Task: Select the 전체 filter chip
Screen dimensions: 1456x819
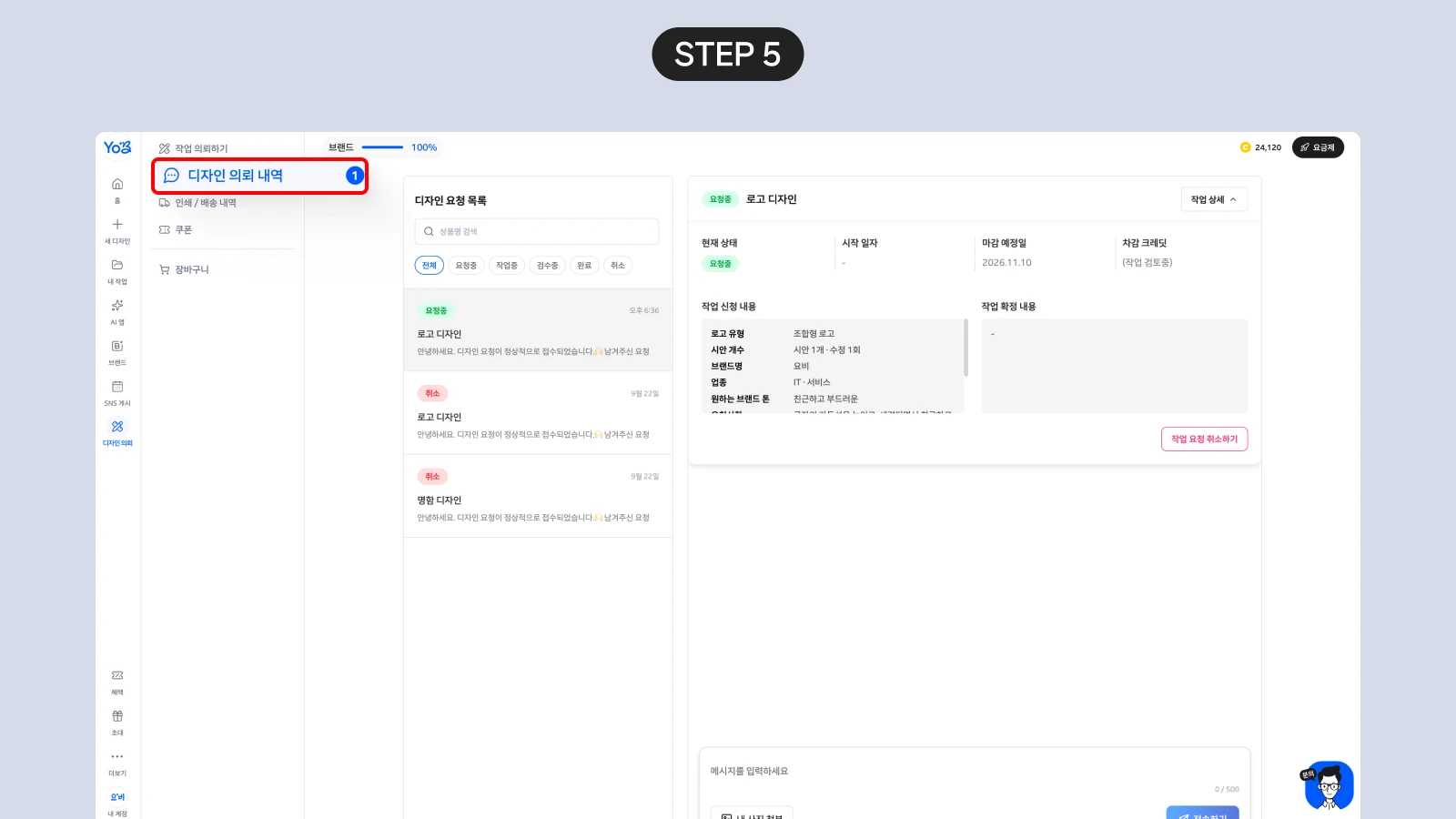Action: [x=430, y=265]
